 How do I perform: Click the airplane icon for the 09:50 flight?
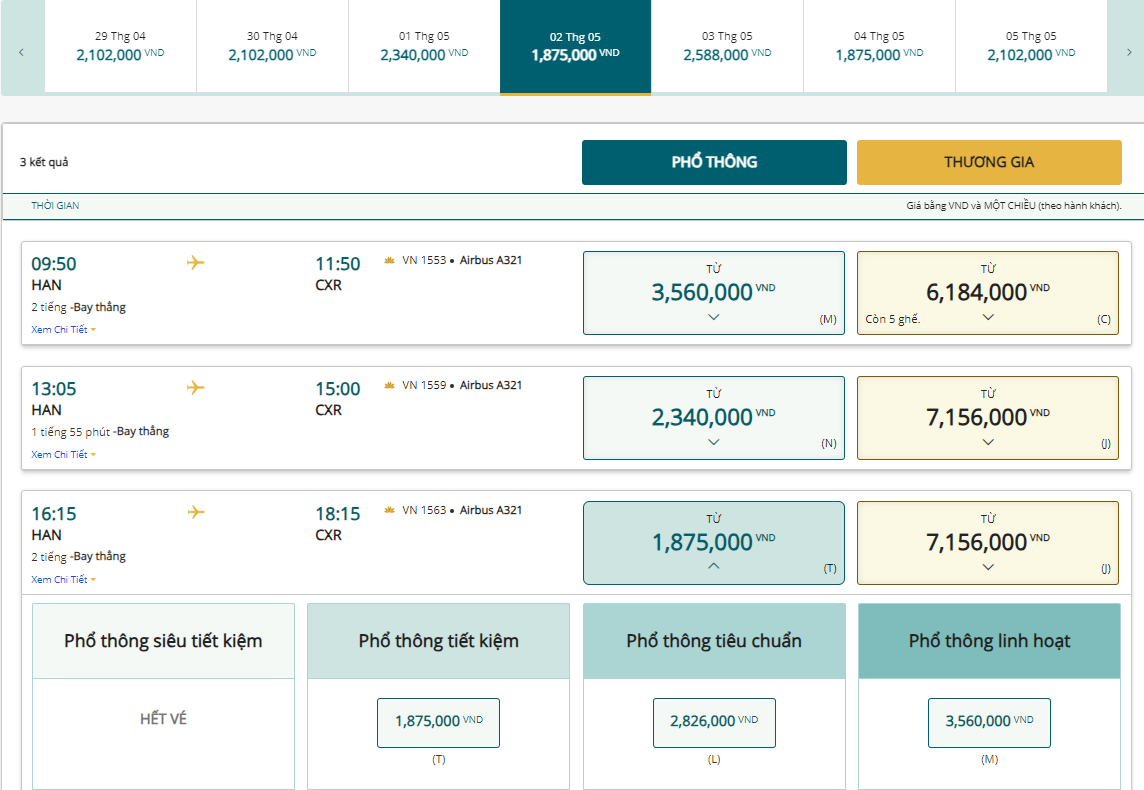(x=196, y=263)
